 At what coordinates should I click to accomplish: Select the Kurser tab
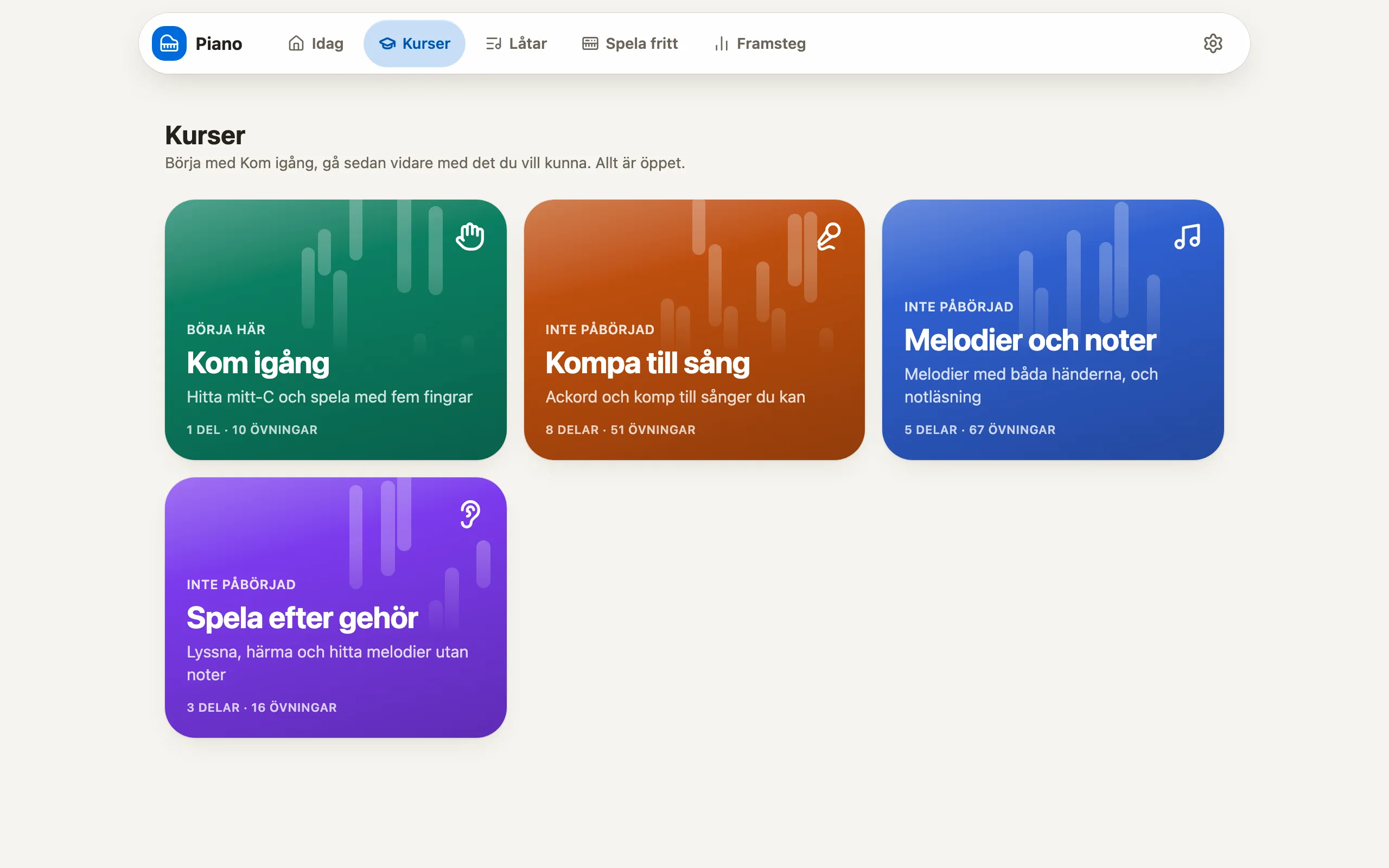tap(415, 43)
